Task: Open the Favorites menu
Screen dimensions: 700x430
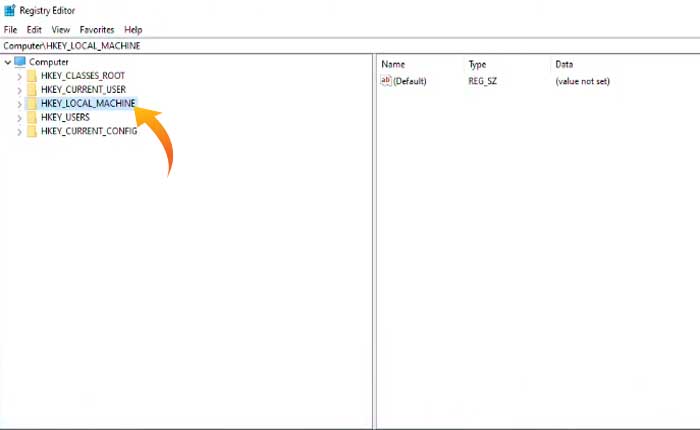Action: [x=97, y=30]
